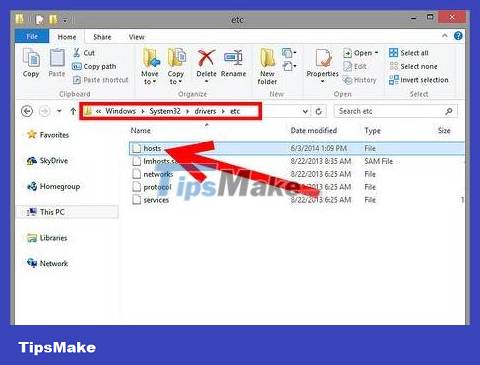The height and width of the screenshot is (365, 480).
Task: Switch to the Share tab
Action: tap(102, 37)
